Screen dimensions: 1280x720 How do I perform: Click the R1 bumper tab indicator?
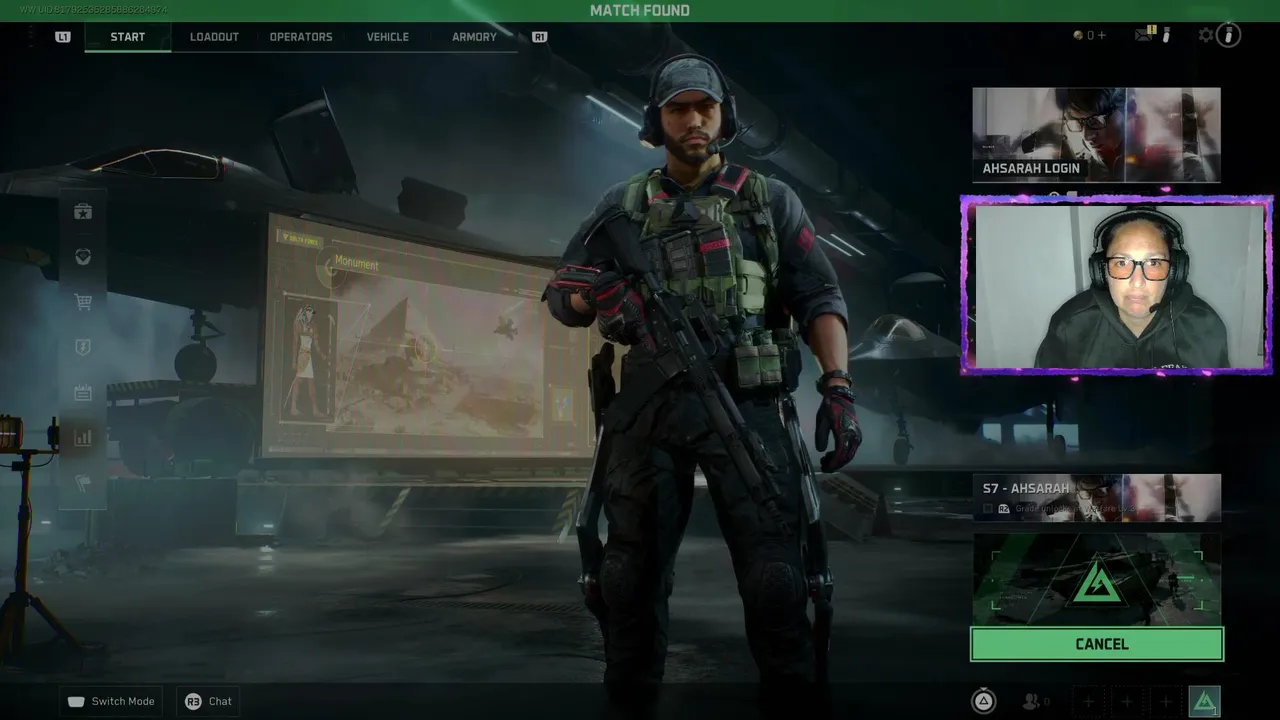(x=540, y=37)
